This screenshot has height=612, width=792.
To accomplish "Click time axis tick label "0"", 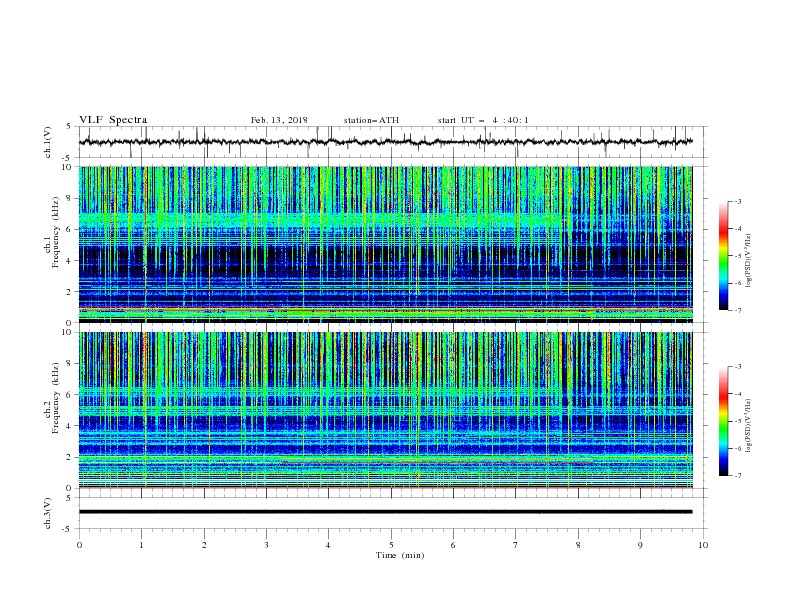I will point(79,545).
